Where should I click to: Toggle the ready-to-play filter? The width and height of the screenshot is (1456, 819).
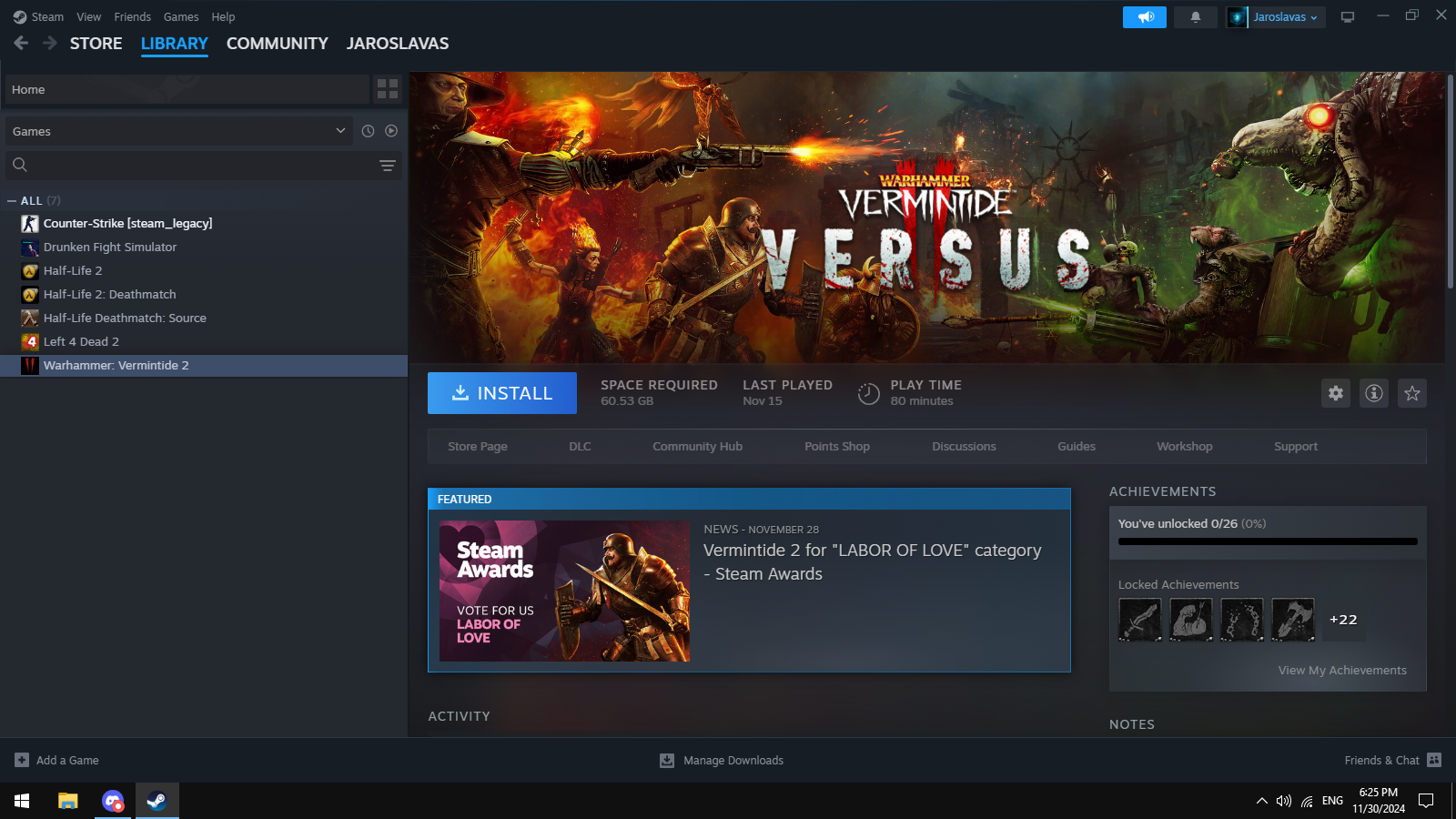(x=391, y=131)
